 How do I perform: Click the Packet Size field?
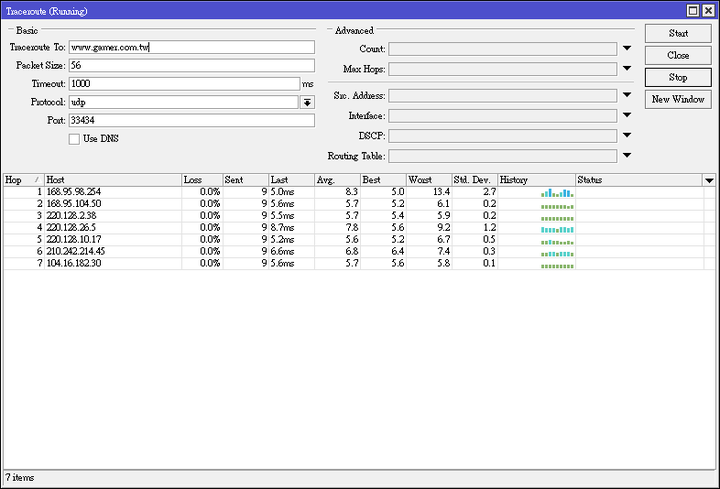tap(192, 66)
